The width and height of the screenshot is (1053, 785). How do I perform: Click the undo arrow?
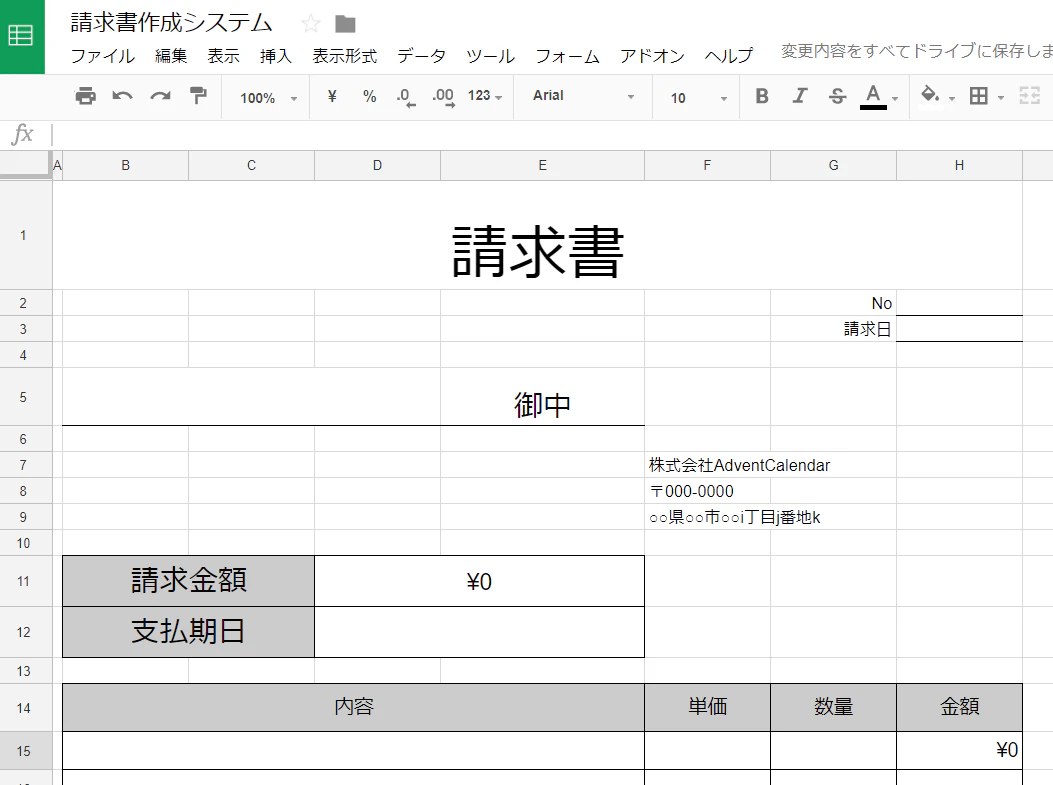pyautogui.click(x=122, y=96)
